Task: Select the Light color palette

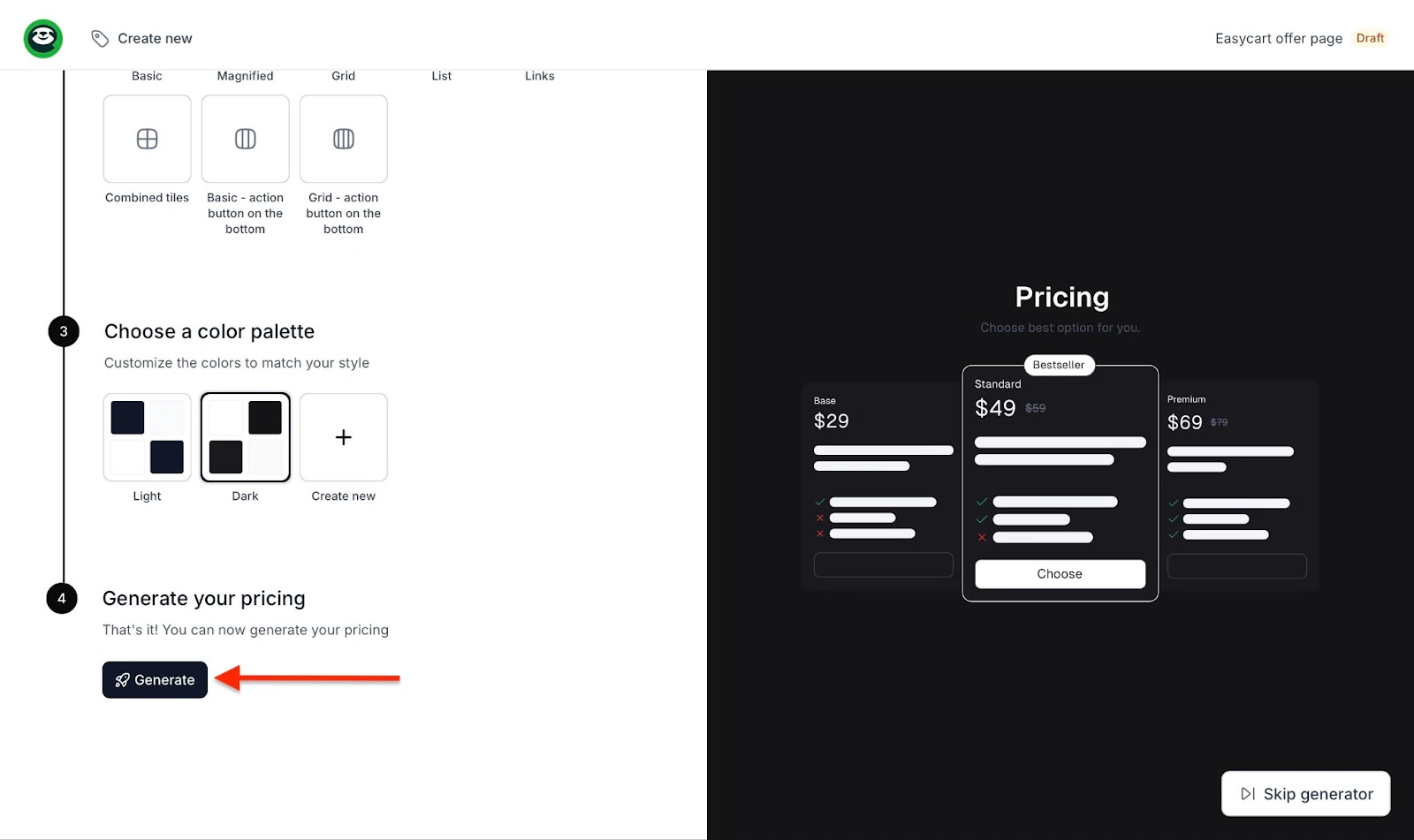Action: tap(148, 437)
